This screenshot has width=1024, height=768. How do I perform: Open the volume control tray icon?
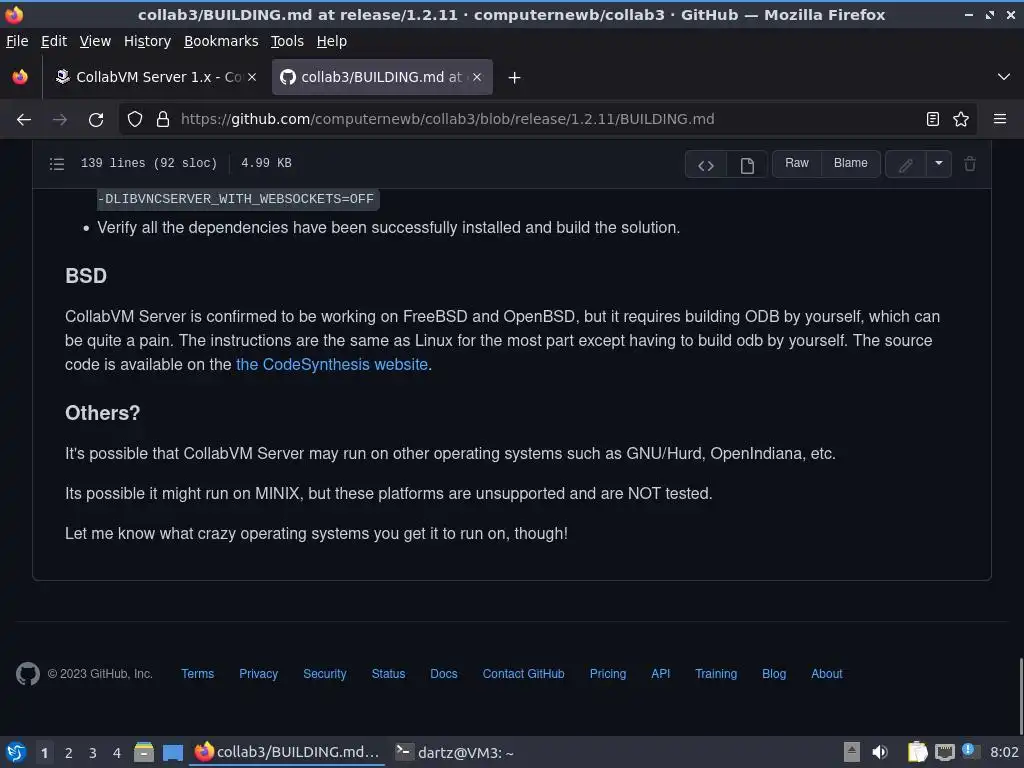click(x=880, y=752)
